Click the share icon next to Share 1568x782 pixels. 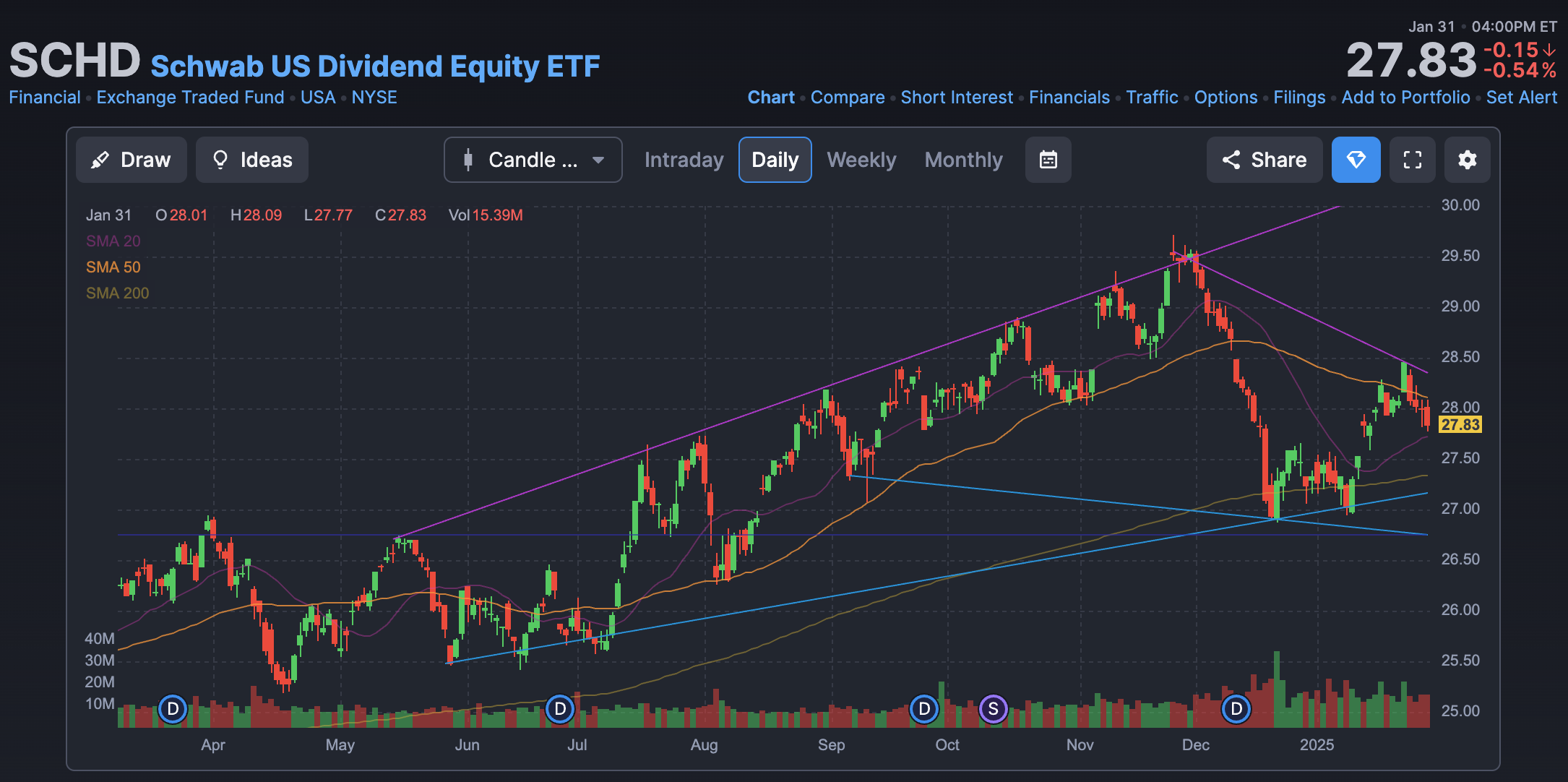coord(1231,160)
